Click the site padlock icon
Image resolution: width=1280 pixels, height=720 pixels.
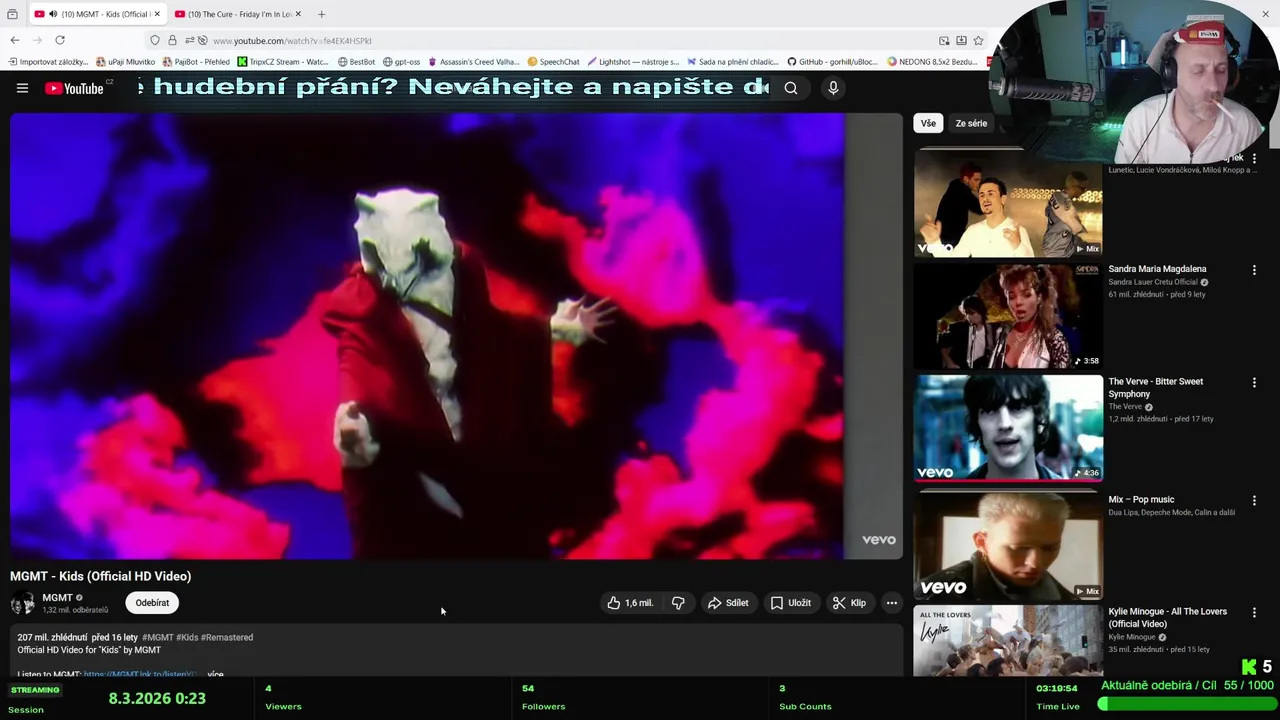[172, 40]
